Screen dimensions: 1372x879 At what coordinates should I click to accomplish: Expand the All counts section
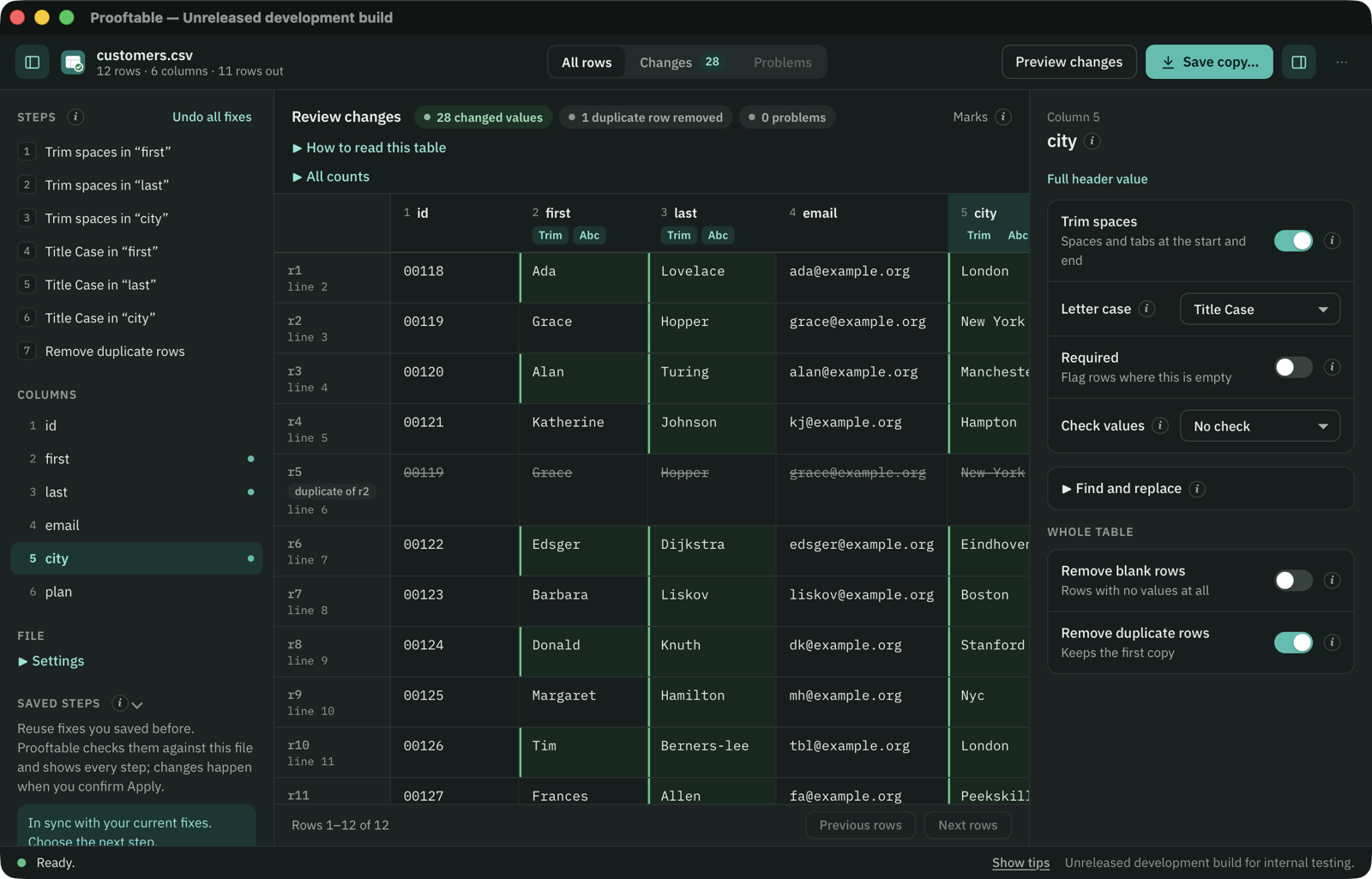point(331,177)
